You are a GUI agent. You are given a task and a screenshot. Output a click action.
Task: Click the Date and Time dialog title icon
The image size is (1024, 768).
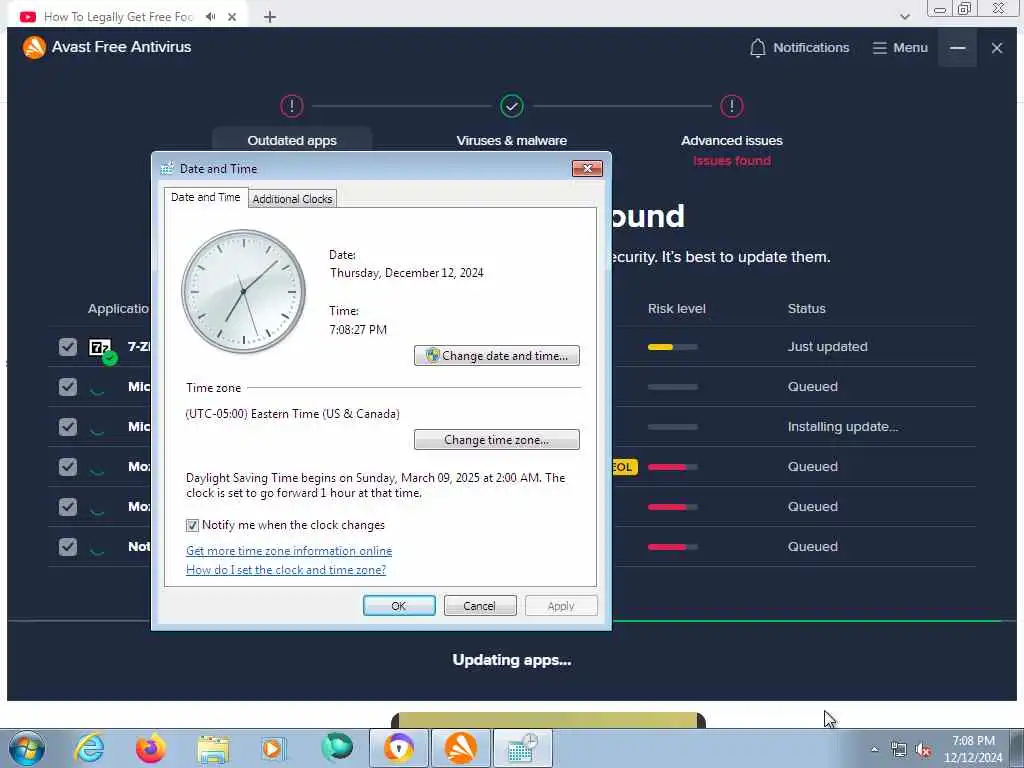click(x=167, y=168)
